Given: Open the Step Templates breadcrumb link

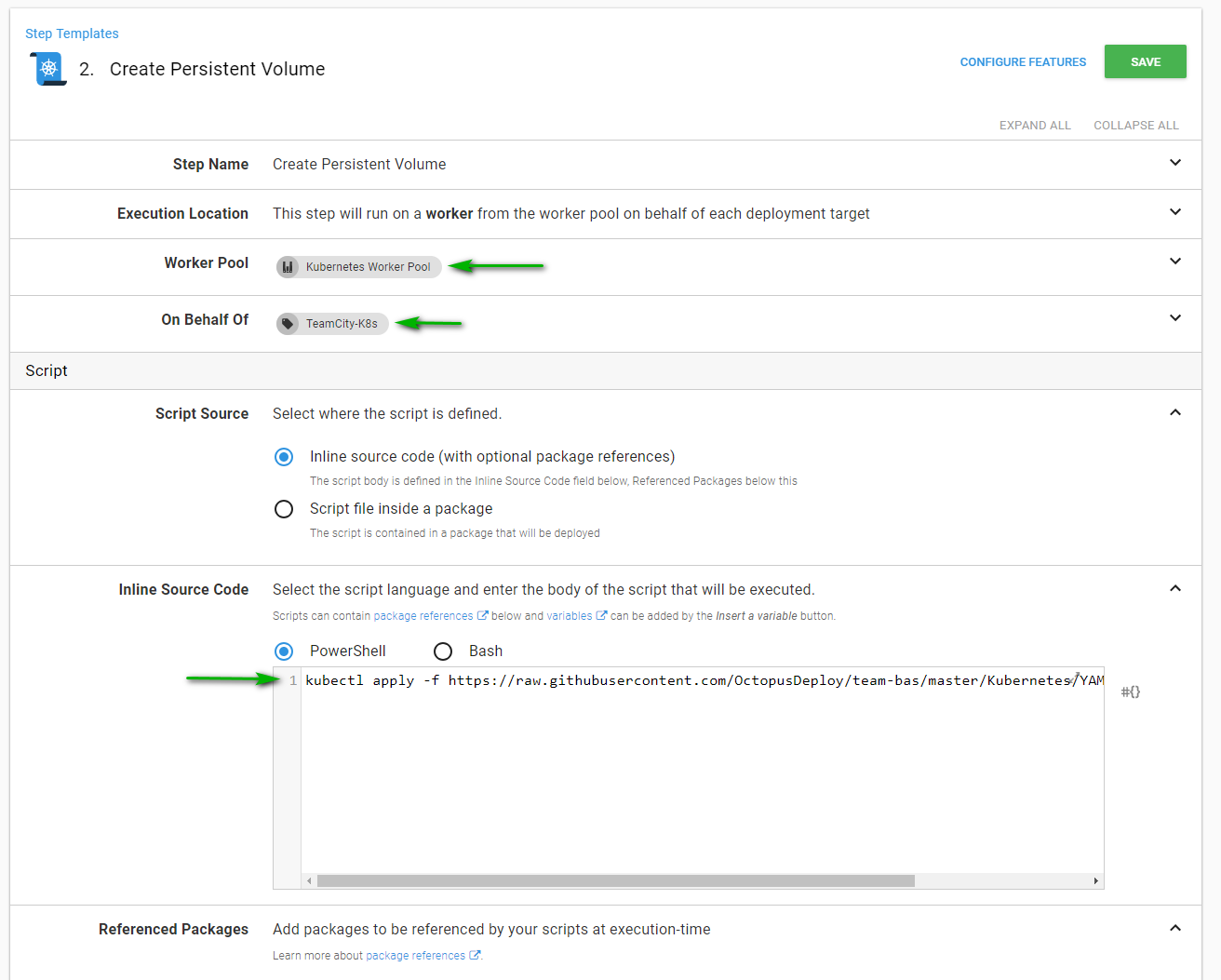Looking at the screenshot, I should tap(72, 34).
